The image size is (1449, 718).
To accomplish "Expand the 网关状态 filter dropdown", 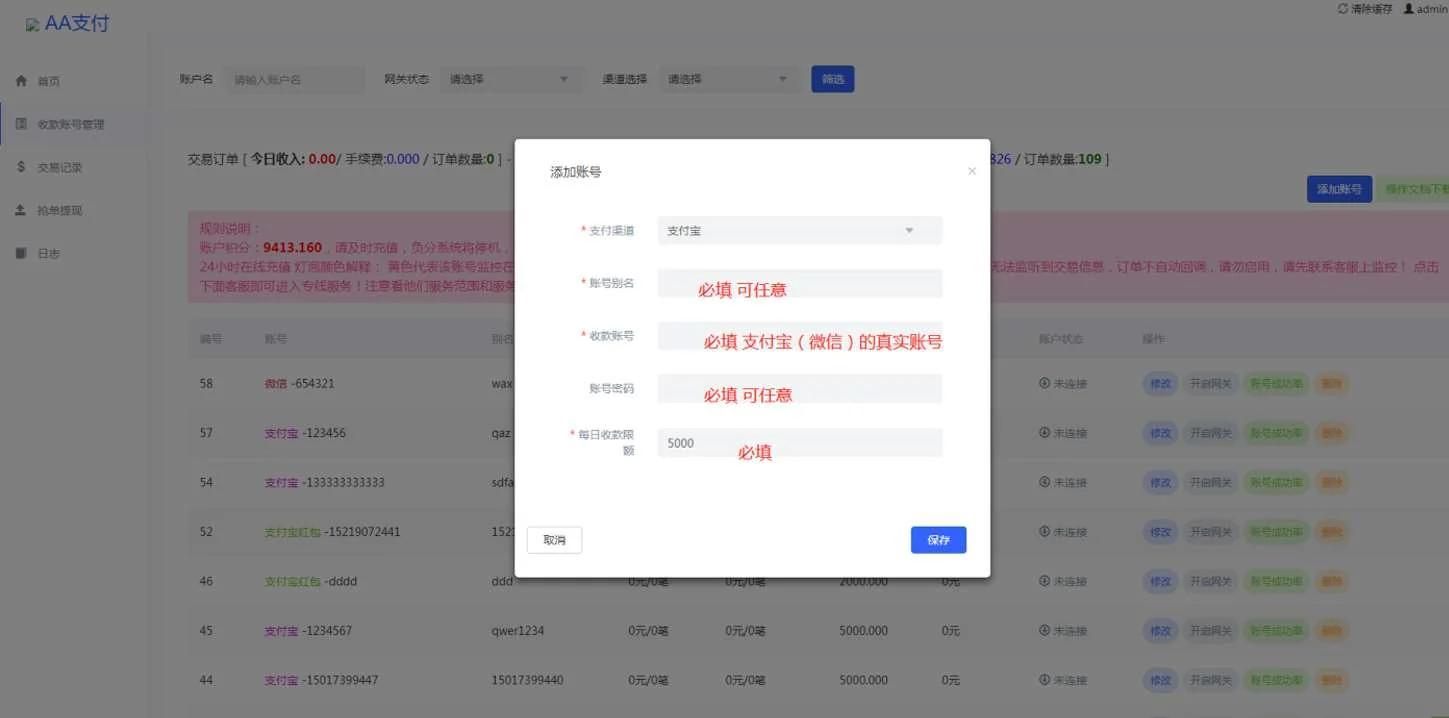I will coord(510,79).
